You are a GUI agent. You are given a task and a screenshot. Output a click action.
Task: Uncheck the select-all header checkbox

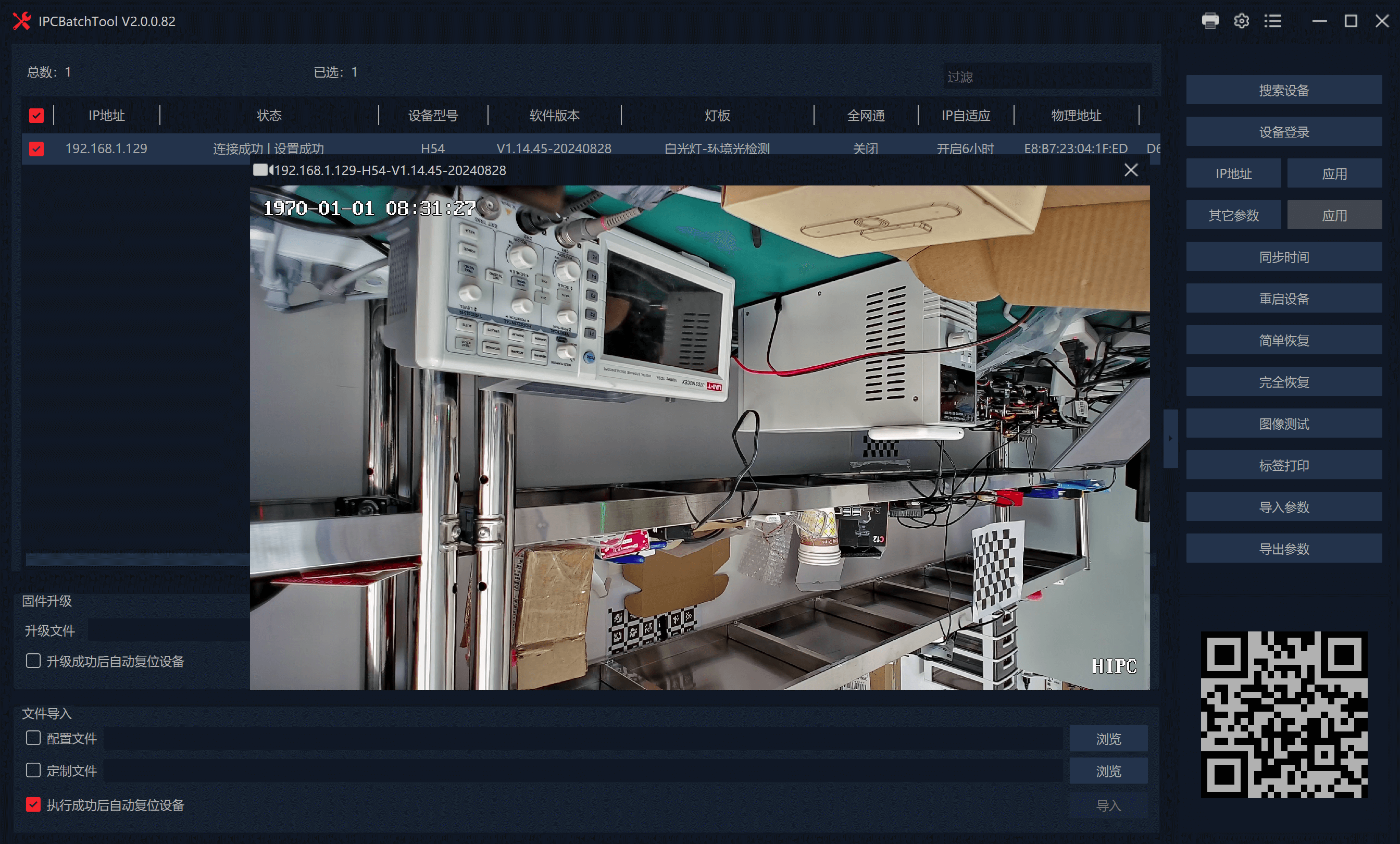point(36,115)
